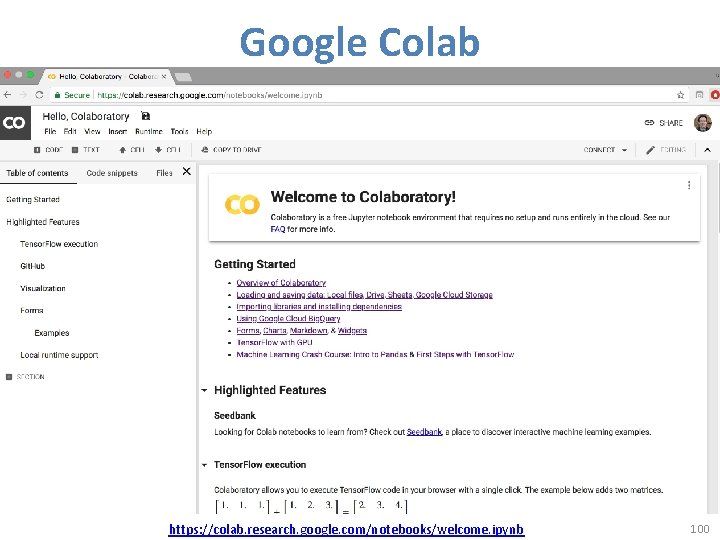The image size is (720, 540).
Task: Open the Overview of Colaboratory link
Action: 281,282
